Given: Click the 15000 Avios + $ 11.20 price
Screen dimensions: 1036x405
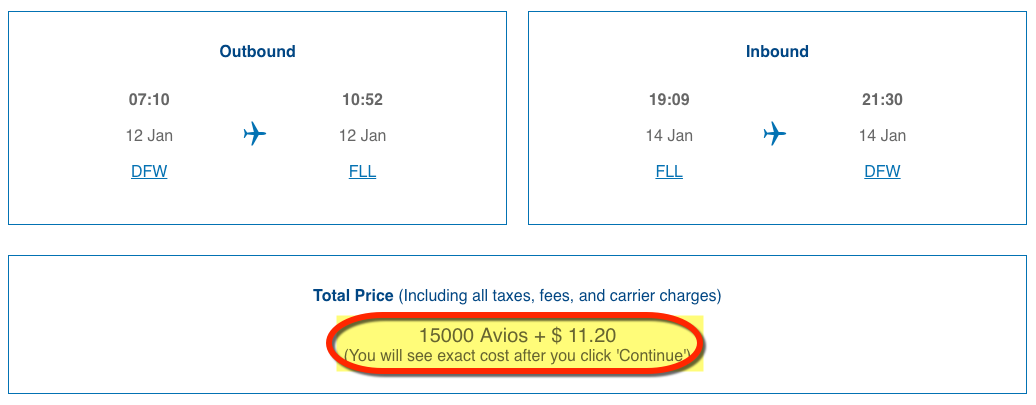Looking at the screenshot, I should [x=517, y=335].
